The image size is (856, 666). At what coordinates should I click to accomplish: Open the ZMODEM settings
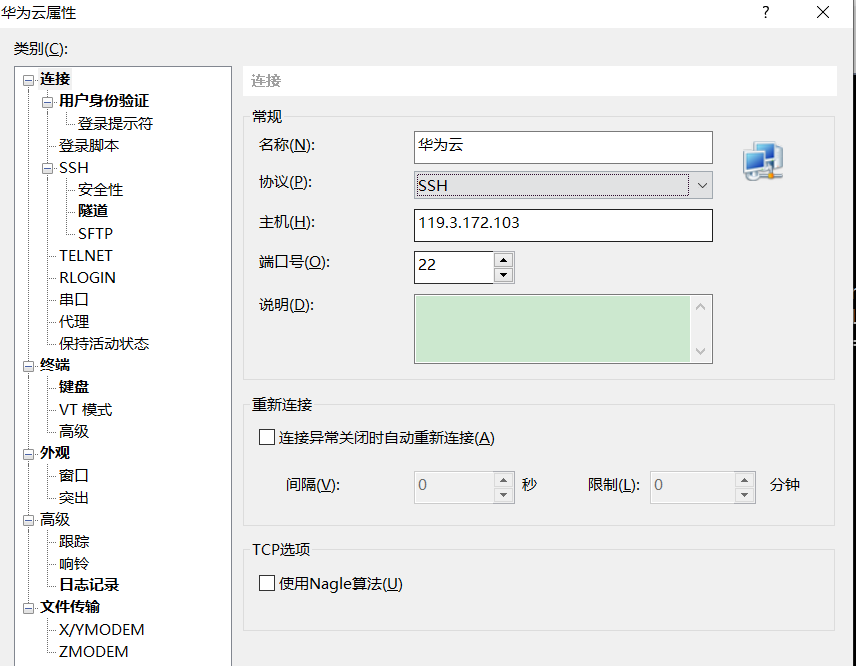93,651
